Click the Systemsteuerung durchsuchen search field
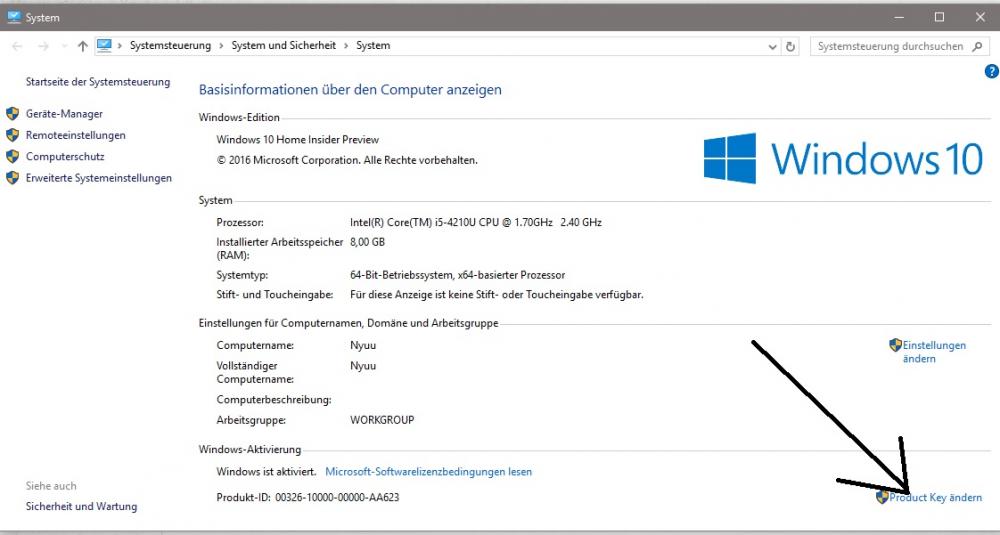 [890, 46]
